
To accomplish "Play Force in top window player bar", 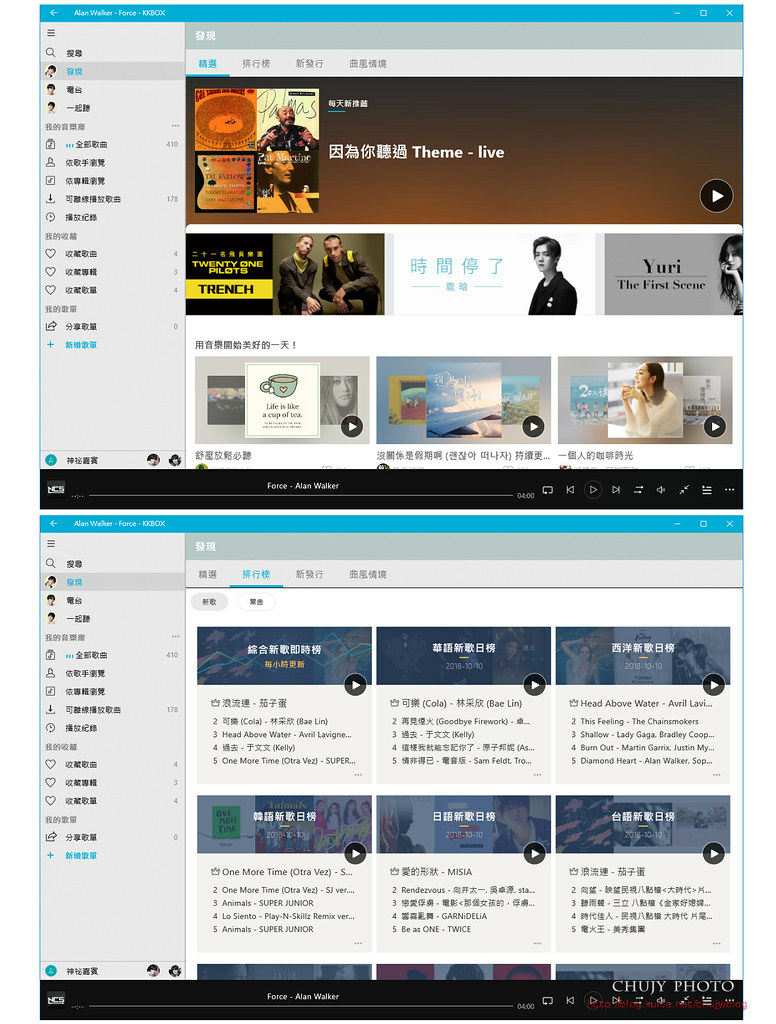I will 593,490.
